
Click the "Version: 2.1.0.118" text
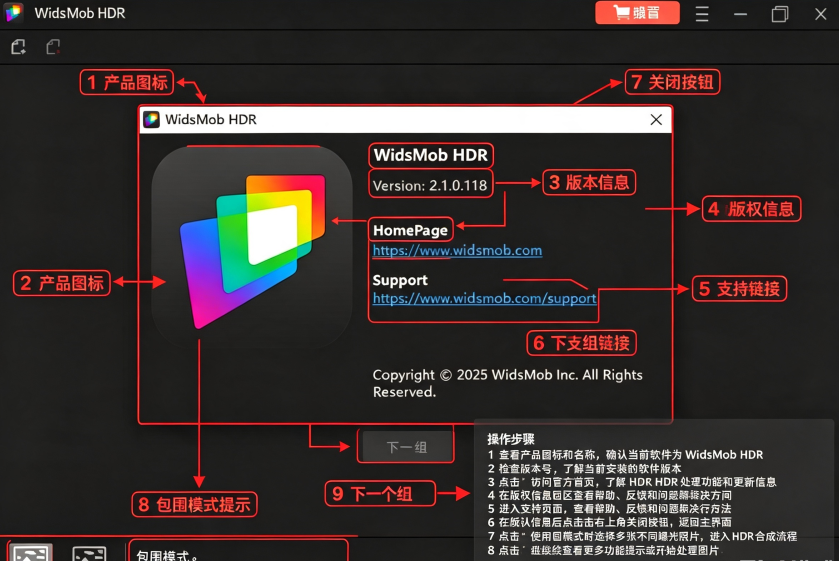click(x=430, y=185)
